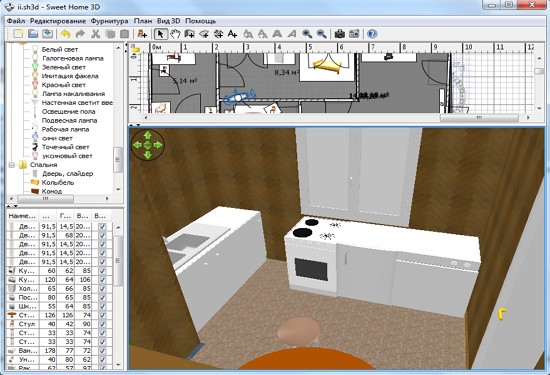The height and width of the screenshot is (375, 550).
Task: Uncheck visibility for the Пос... row
Action: coord(102,297)
